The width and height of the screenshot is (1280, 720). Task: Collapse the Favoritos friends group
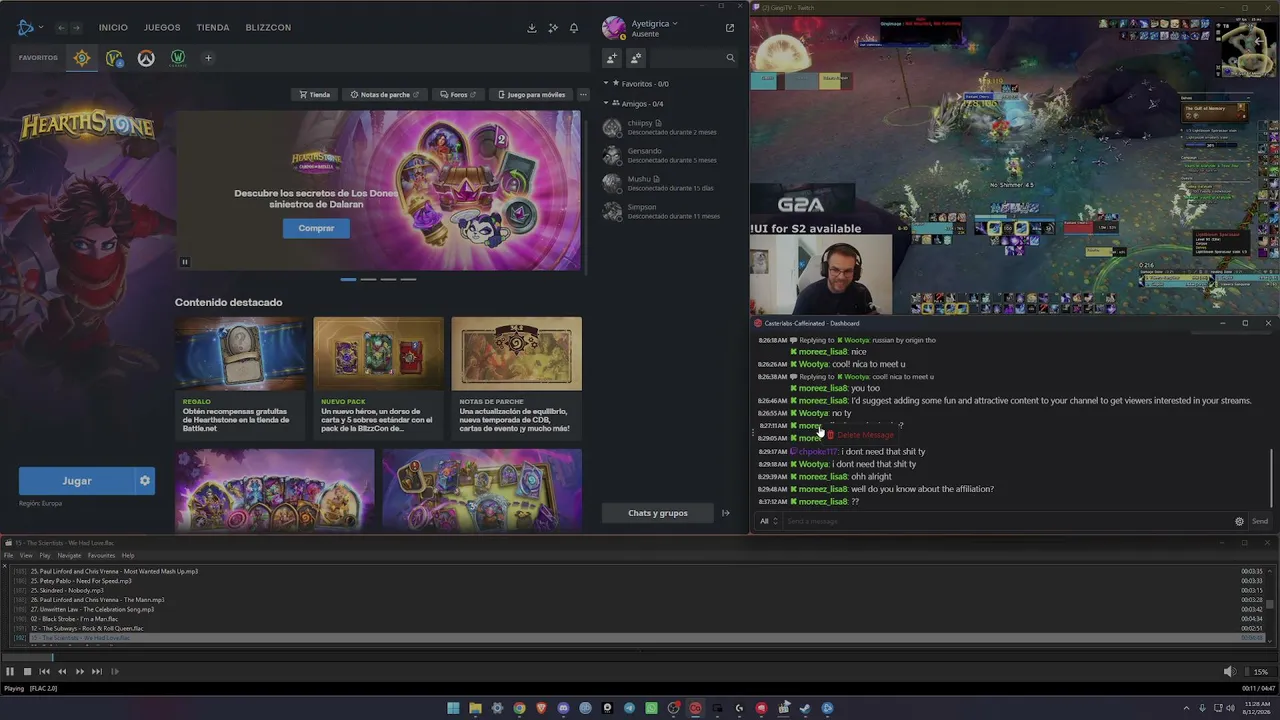point(606,84)
